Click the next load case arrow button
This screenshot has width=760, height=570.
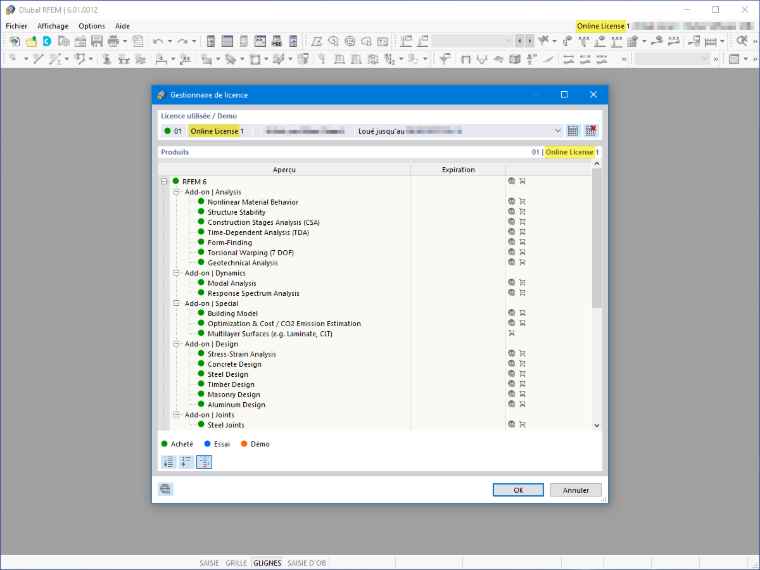(529, 41)
